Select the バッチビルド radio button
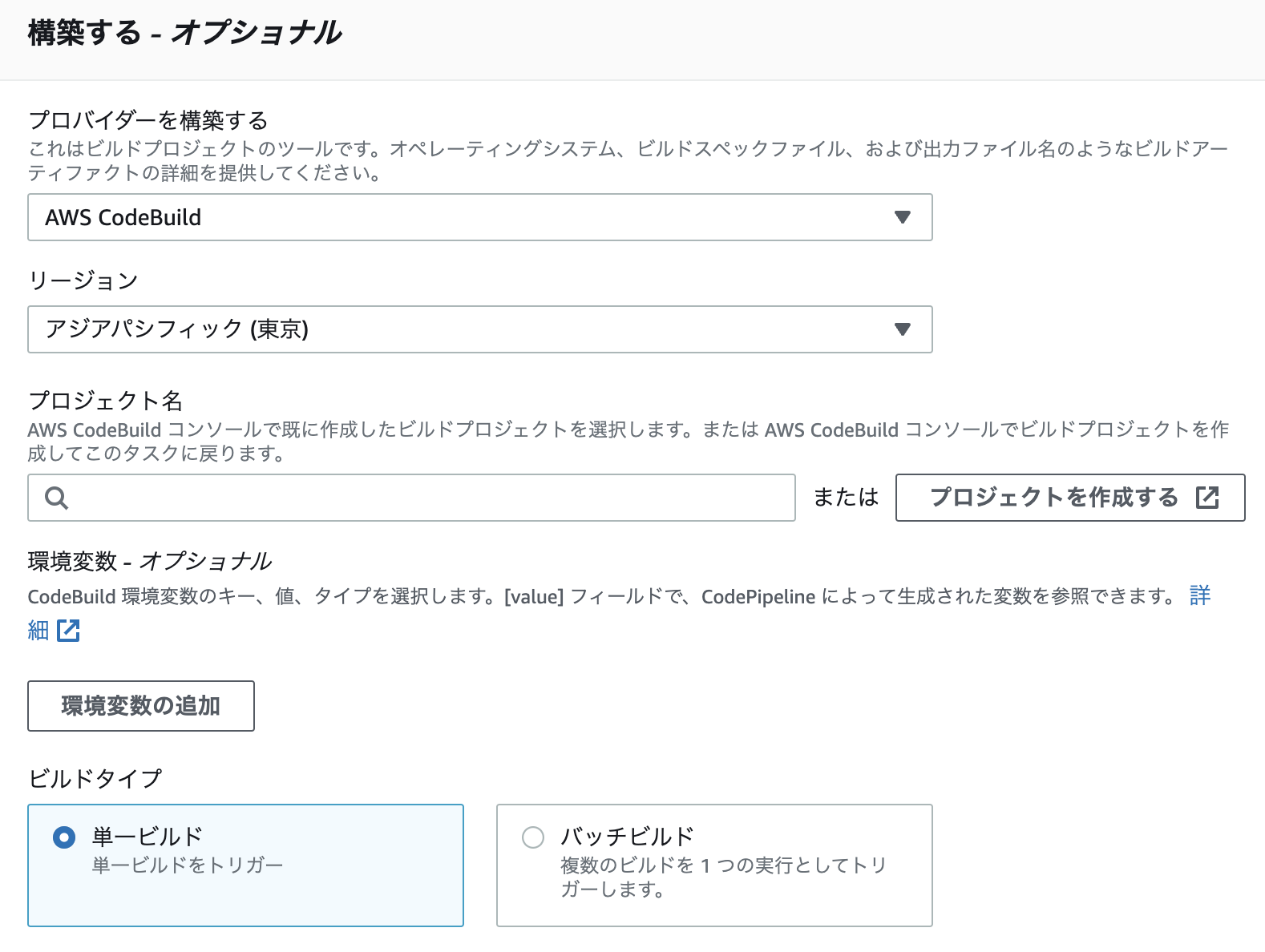 (533, 837)
